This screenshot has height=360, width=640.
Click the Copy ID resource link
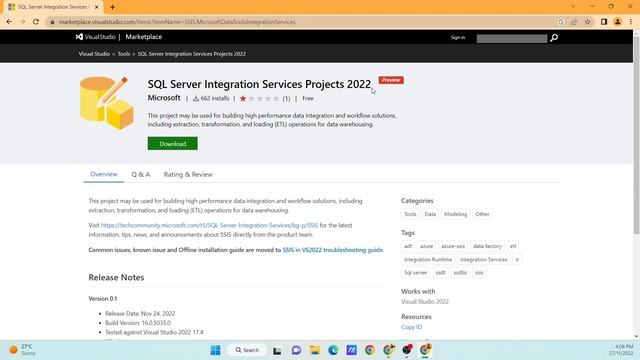pos(411,327)
